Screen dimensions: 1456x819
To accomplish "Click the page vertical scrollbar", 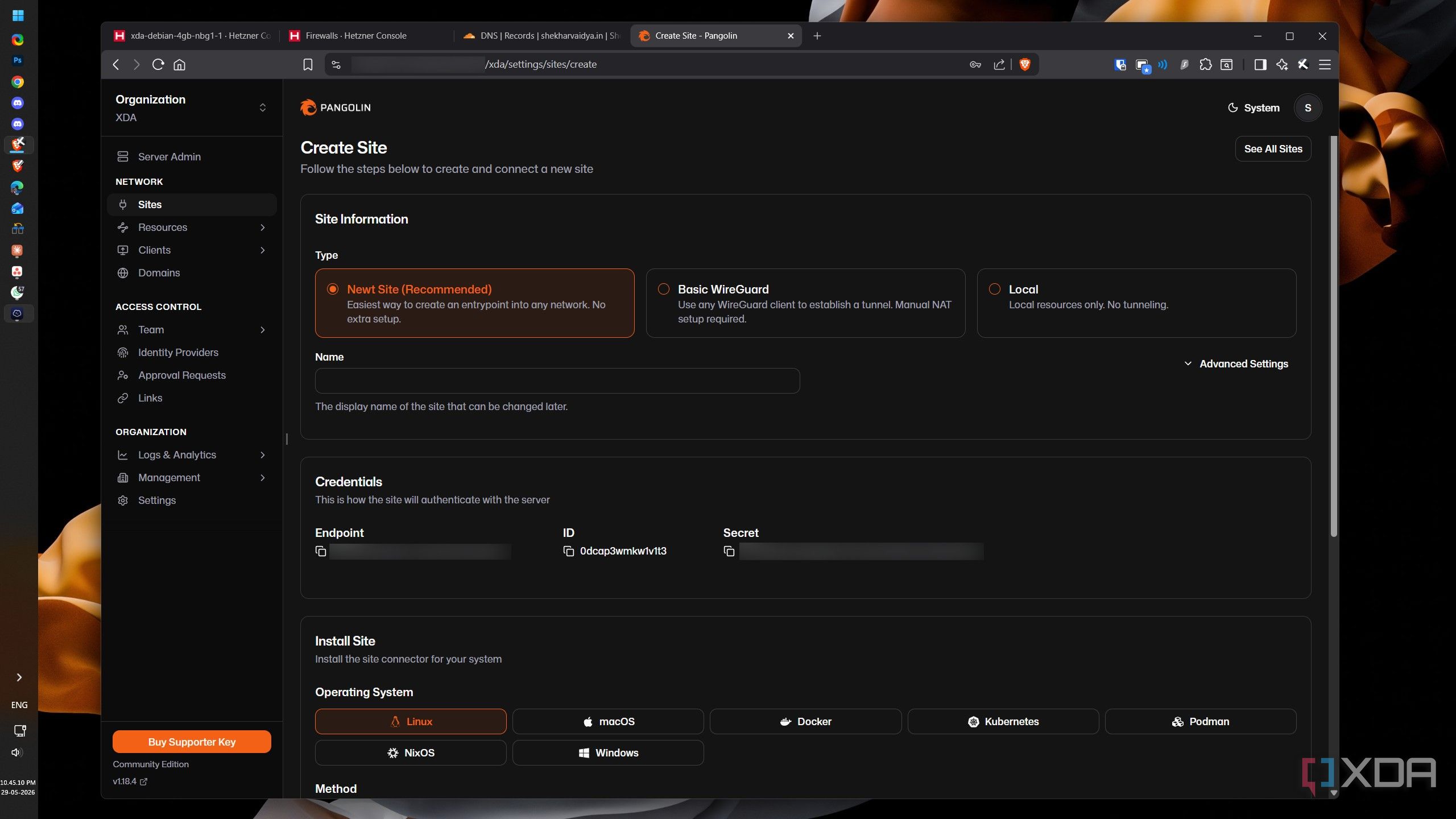I will point(1334,336).
